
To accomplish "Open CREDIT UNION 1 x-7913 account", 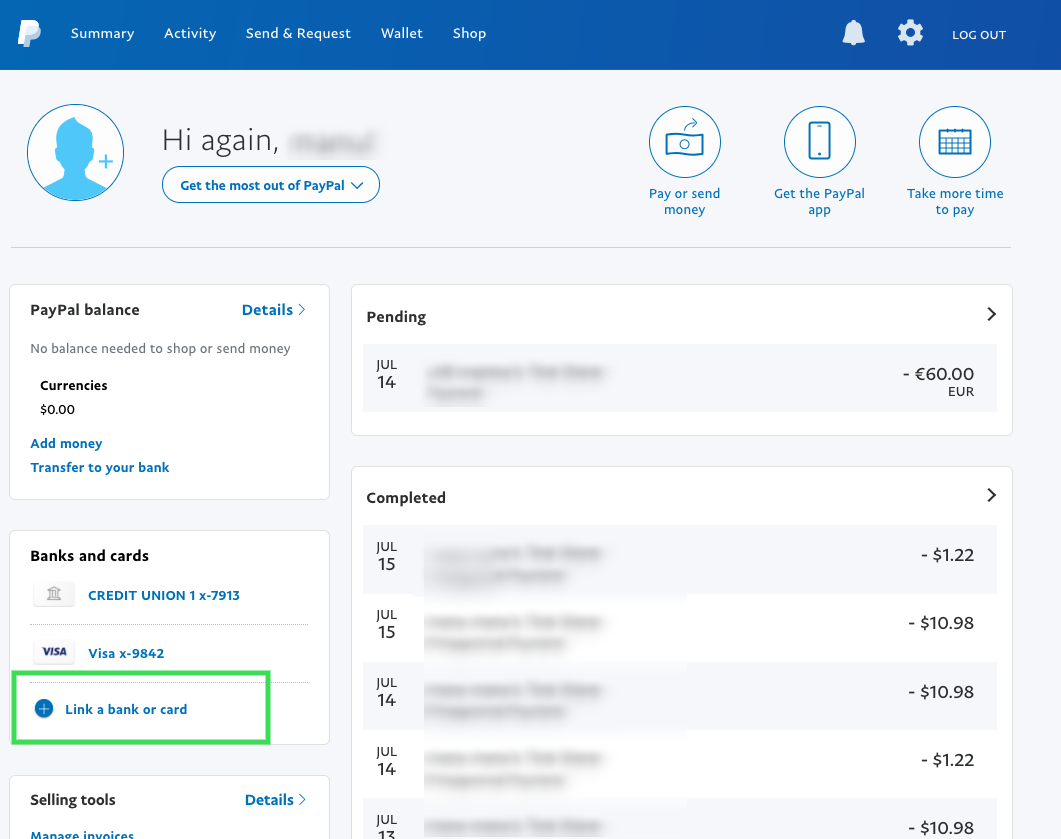I will (x=164, y=595).
